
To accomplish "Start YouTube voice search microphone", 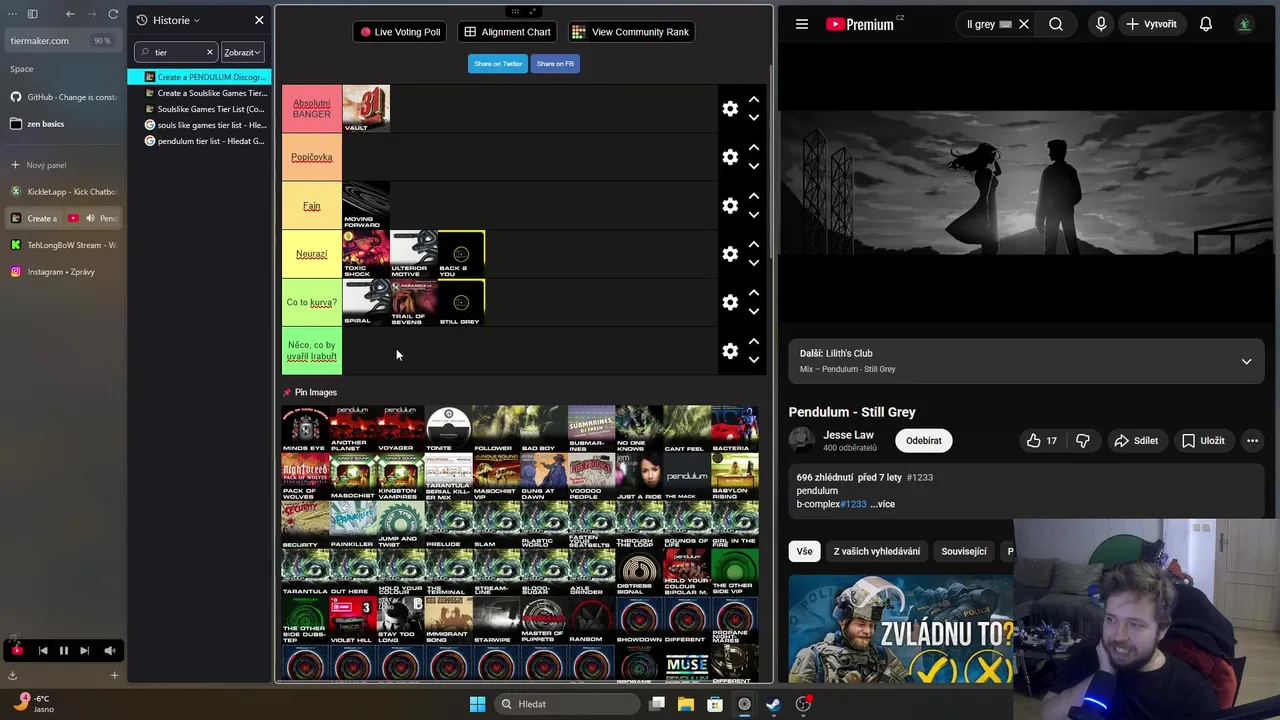I will coord(1101,24).
